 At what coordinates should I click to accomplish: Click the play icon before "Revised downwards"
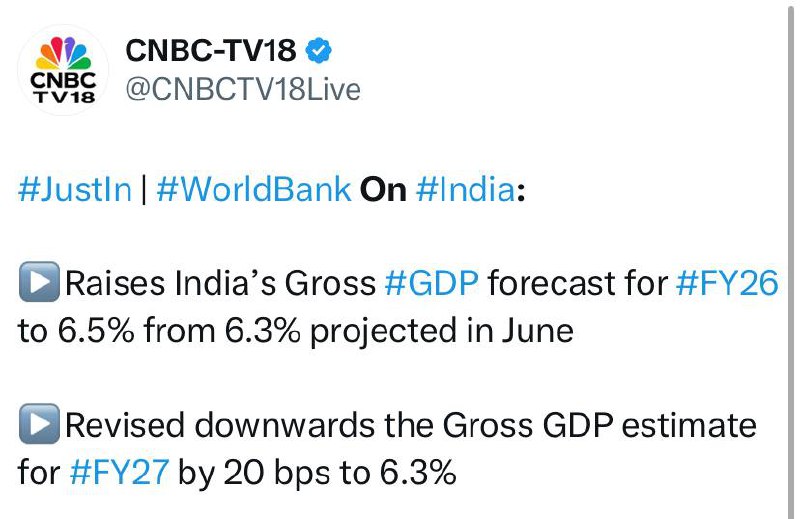pos(38,426)
